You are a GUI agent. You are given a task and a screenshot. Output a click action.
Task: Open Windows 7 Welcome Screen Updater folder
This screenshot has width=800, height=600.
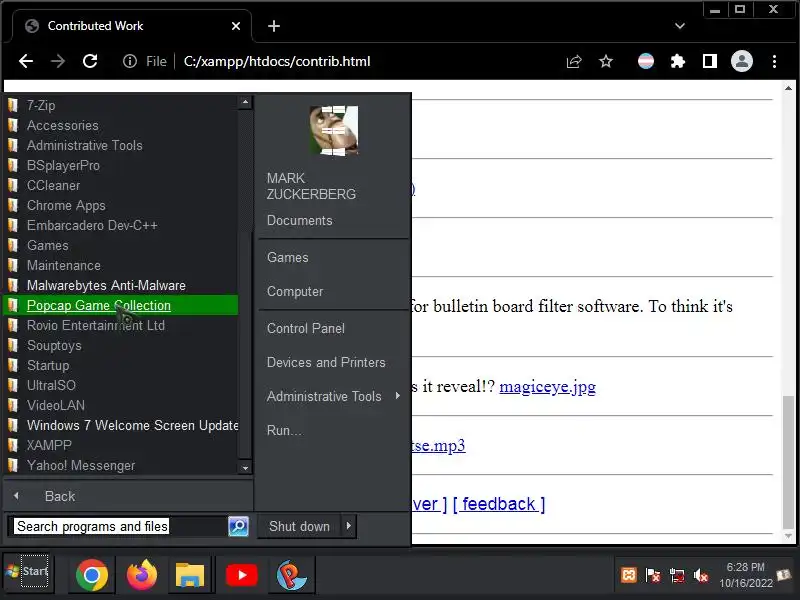coord(120,425)
